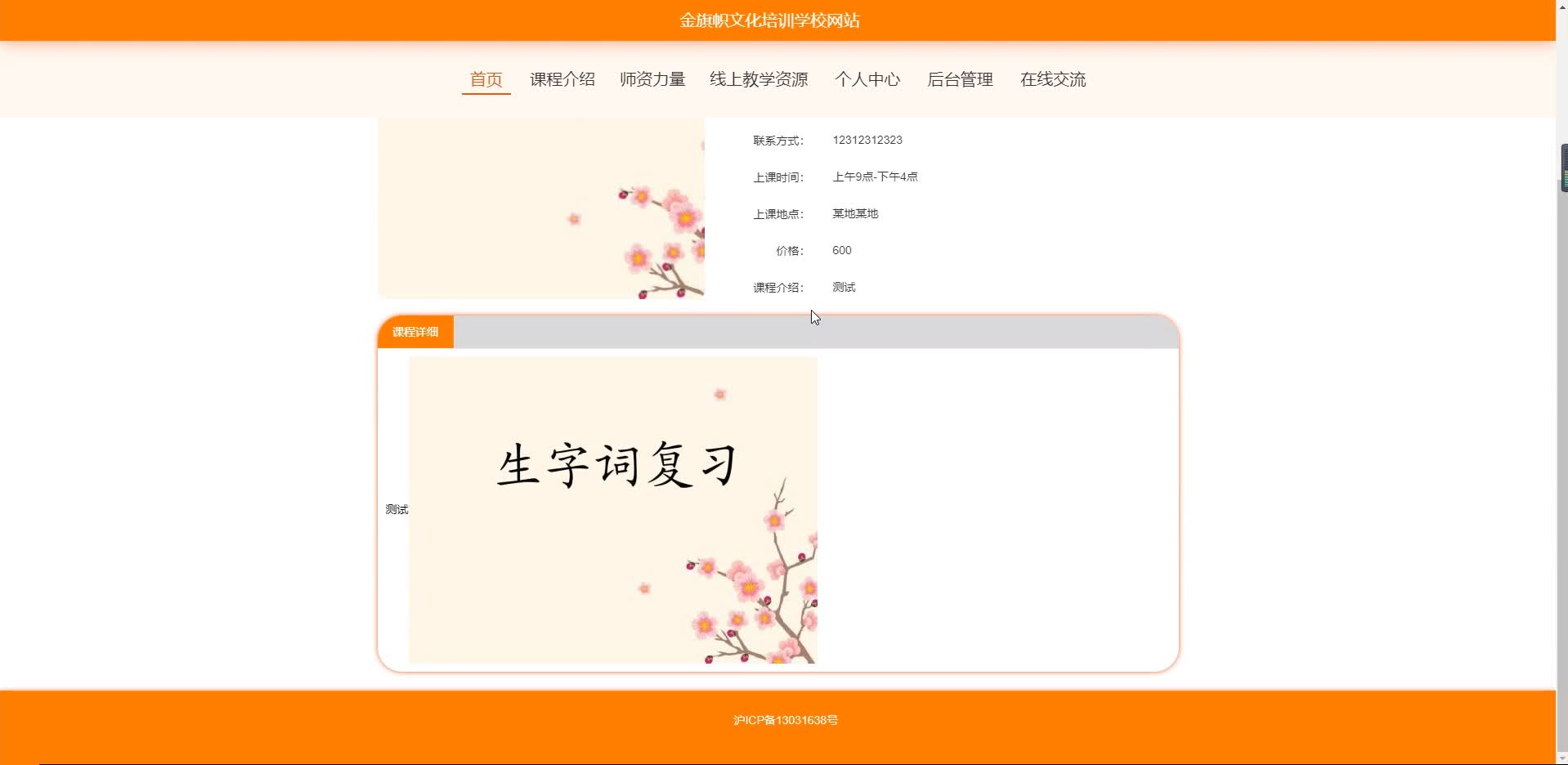Click the scrollbar down arrow

coord(1562,758)
